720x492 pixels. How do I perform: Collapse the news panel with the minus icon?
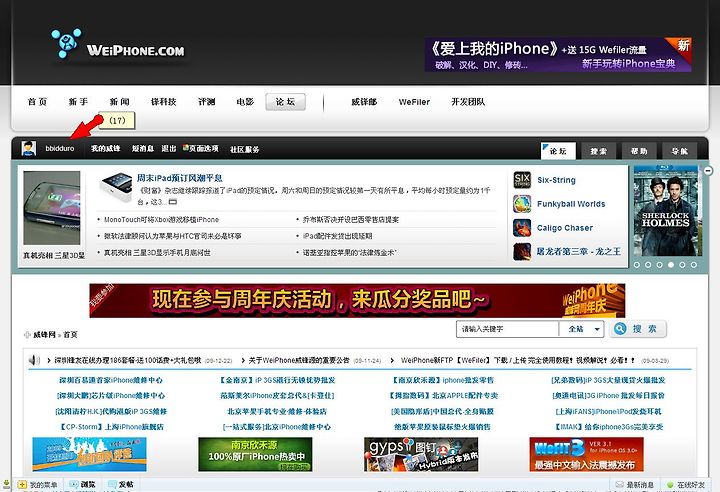709,170
